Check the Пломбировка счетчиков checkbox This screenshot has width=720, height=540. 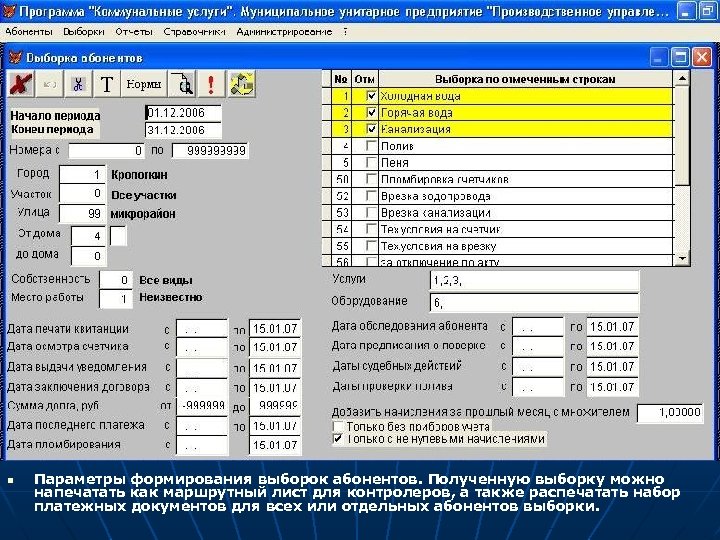(x=371, y=179)
